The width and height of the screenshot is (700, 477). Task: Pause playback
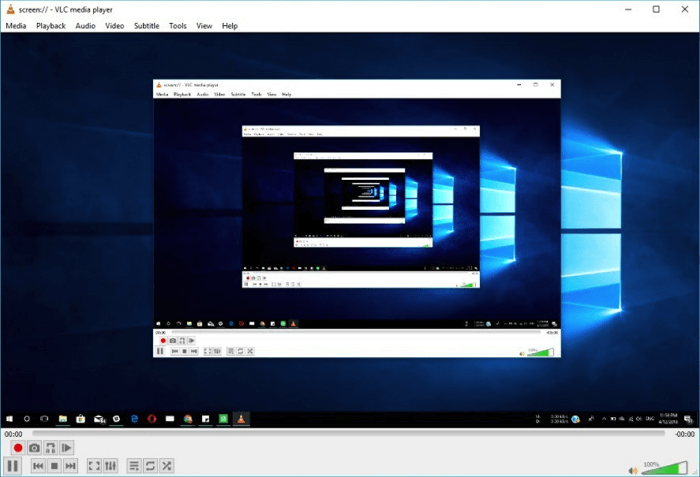click(13, 466)
